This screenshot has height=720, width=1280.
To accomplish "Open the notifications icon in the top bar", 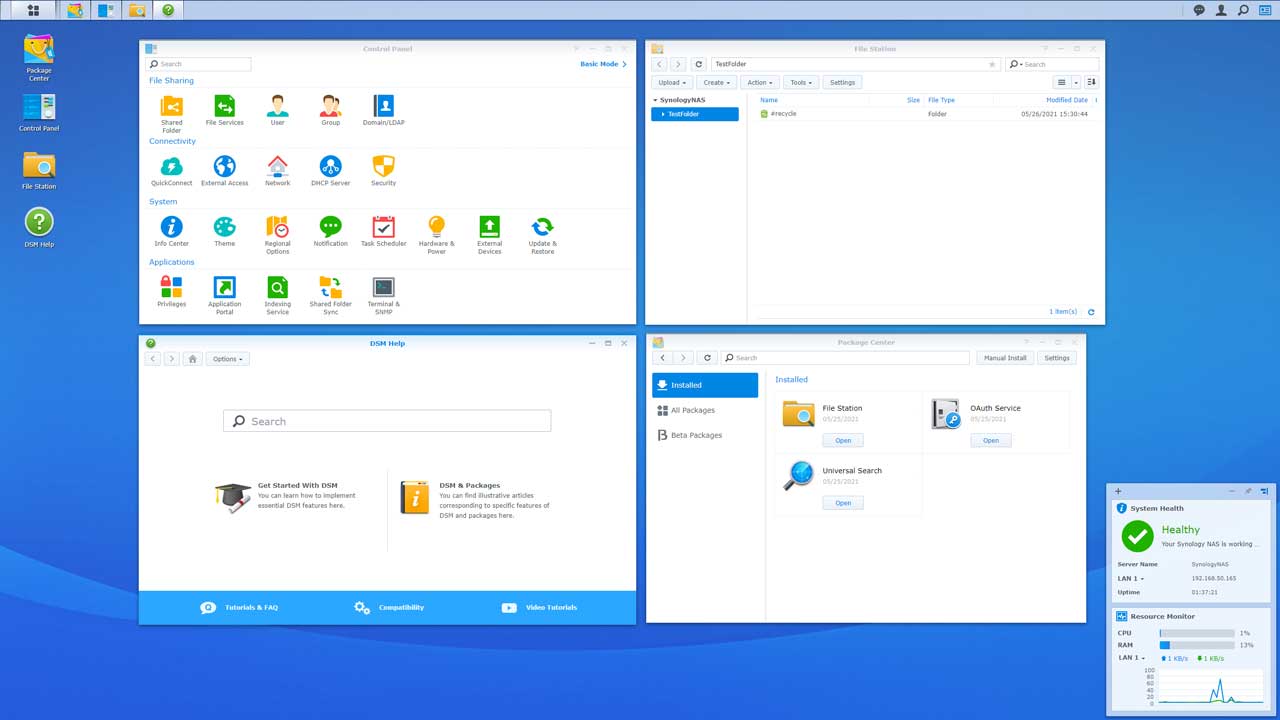I will 1199,10.
